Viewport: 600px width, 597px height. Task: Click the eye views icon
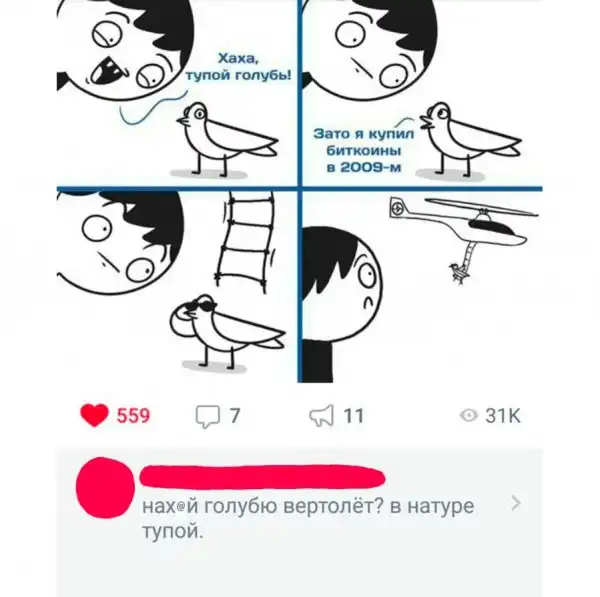tap(469, 416)
